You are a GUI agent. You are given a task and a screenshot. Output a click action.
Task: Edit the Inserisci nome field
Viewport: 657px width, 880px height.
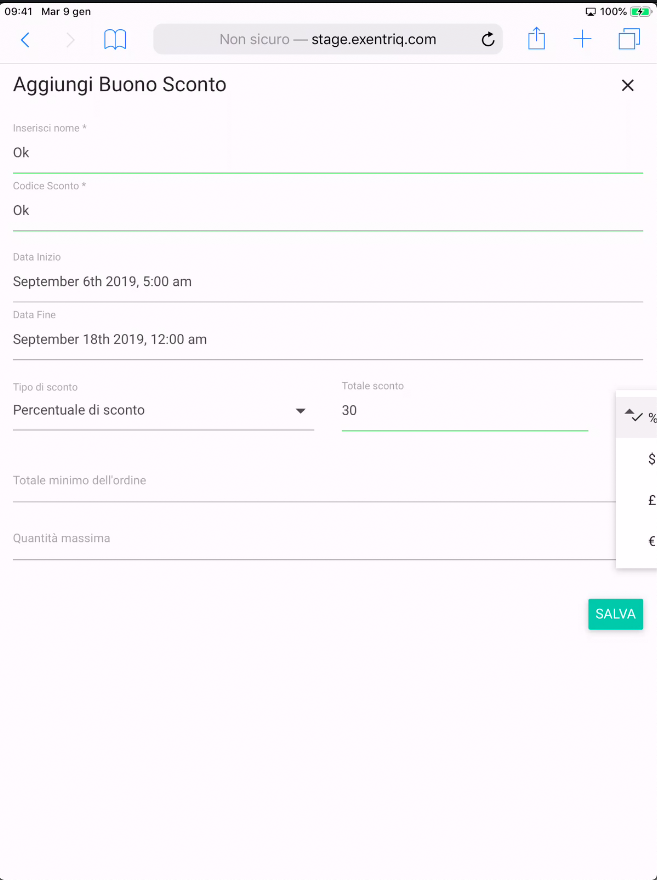(x=327, y=153)
